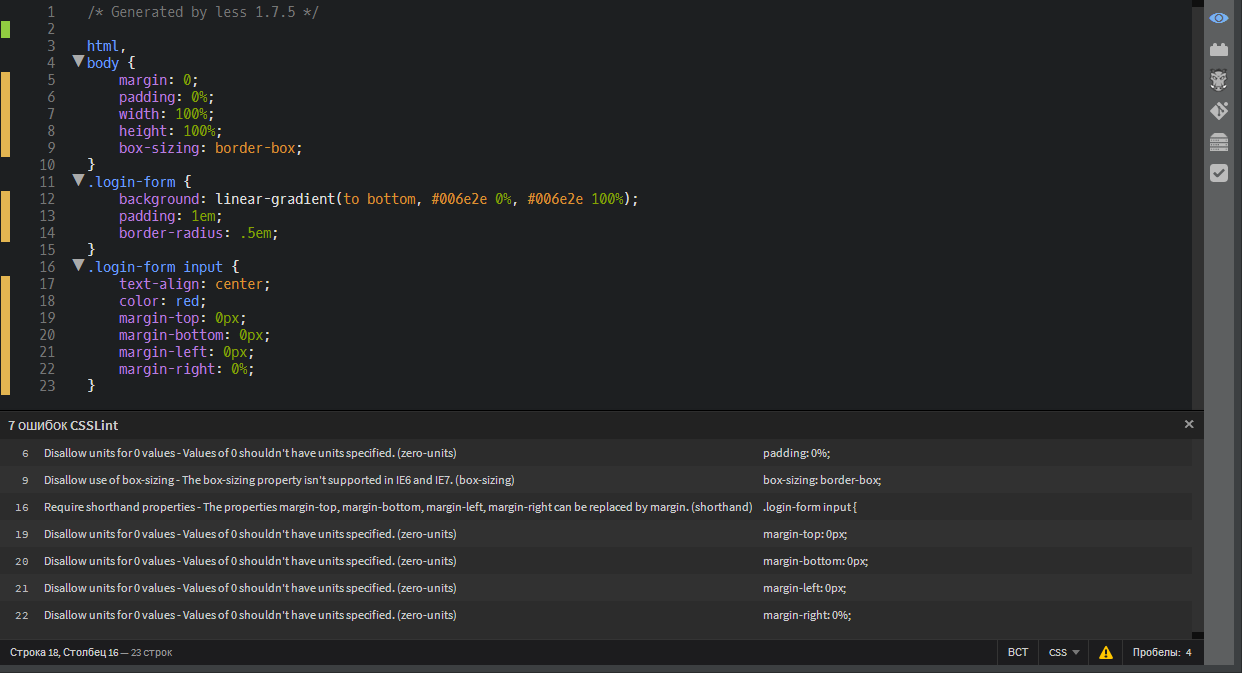Click the indent size value 4
This screenshot has width=1242, height=673.
pyautogui.click(x=1188, y=653)
